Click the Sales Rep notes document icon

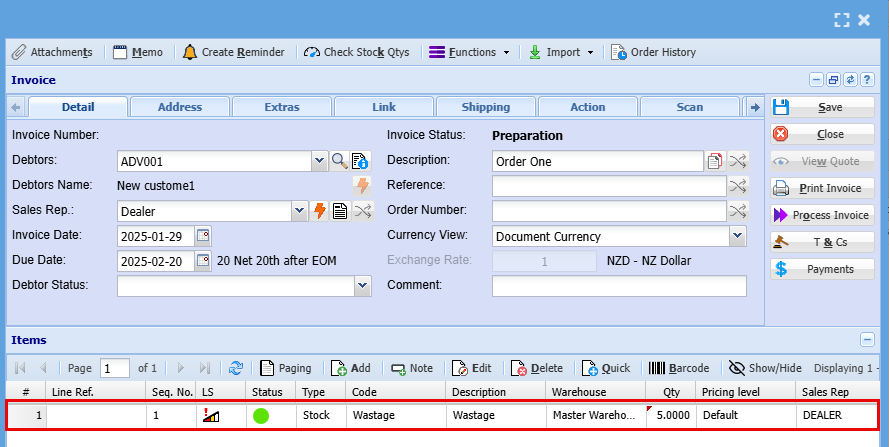click(340, 211)
